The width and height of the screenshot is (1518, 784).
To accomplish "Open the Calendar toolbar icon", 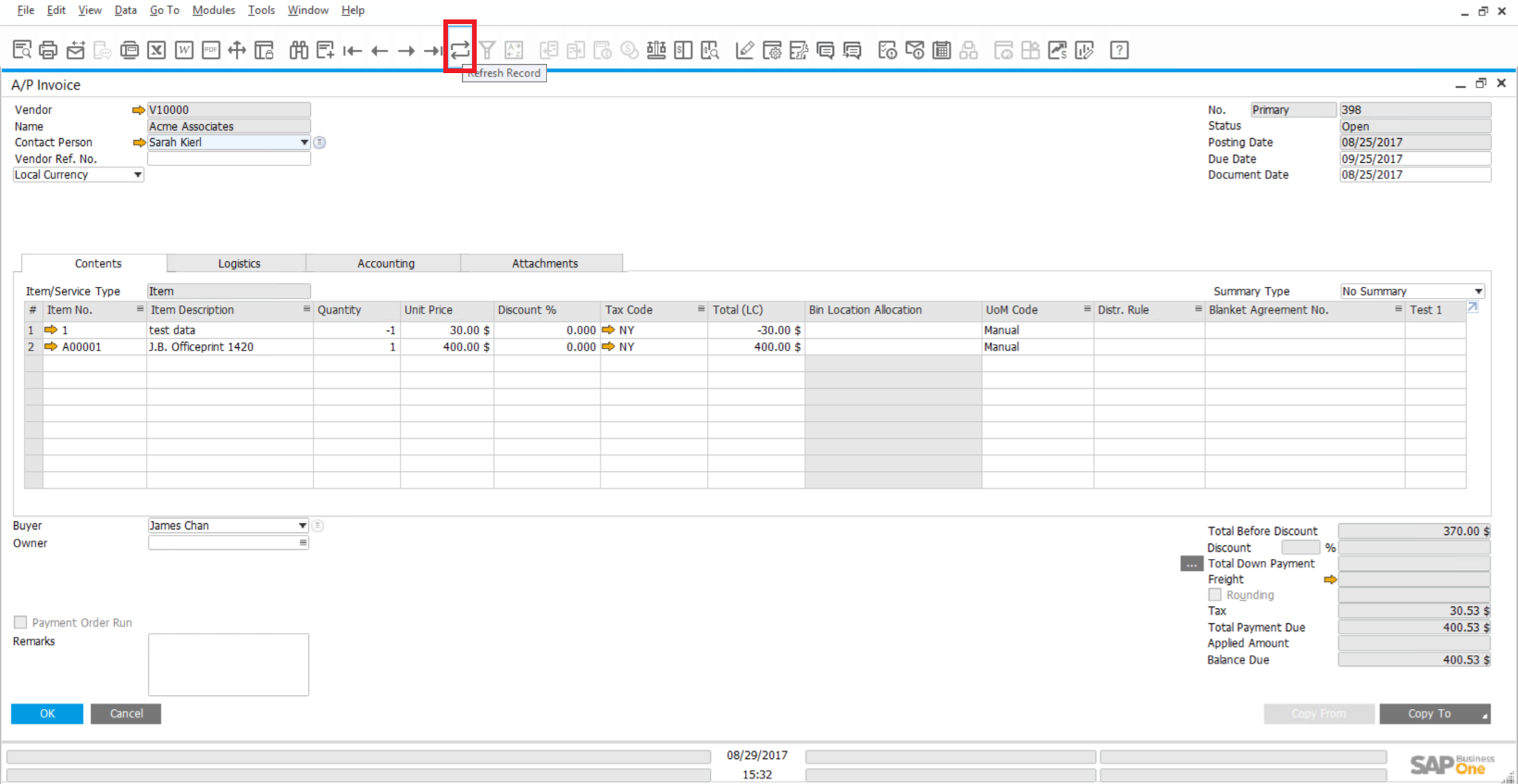I will [x=941, y=50].
